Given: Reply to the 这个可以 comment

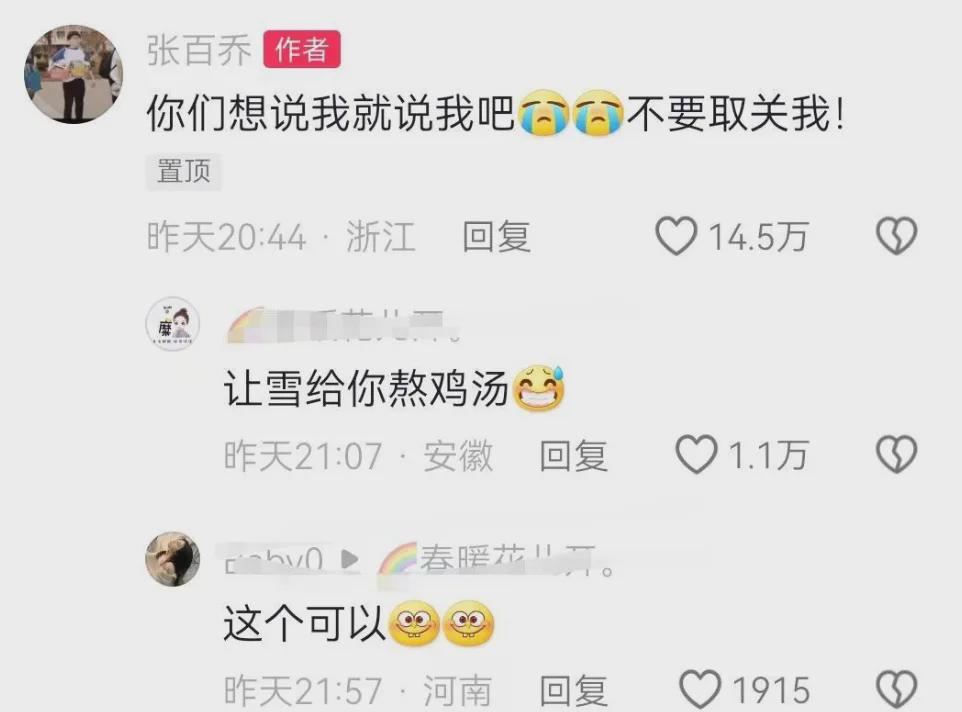Looking at the screenshot, I should [574, 691].
